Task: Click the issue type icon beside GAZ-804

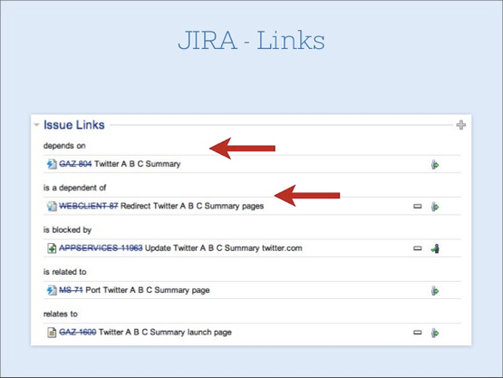Action: coord(51,164)
